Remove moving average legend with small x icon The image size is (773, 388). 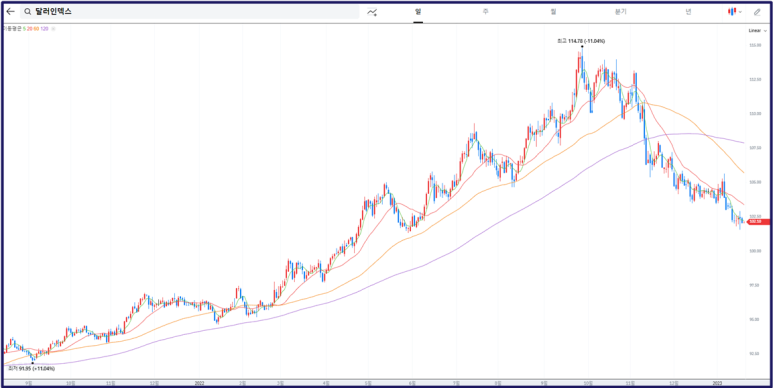click(53, 29)
